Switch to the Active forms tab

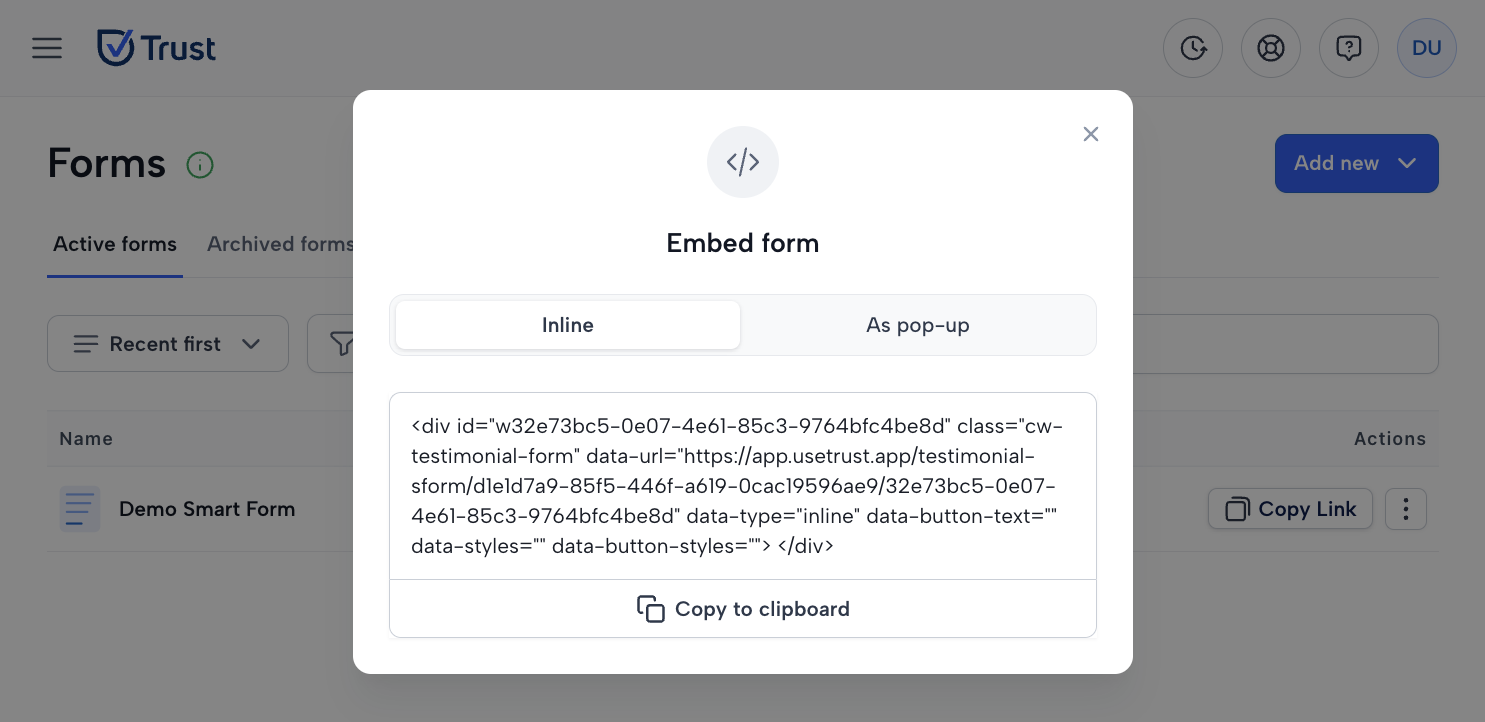click(x=115, y=244)
